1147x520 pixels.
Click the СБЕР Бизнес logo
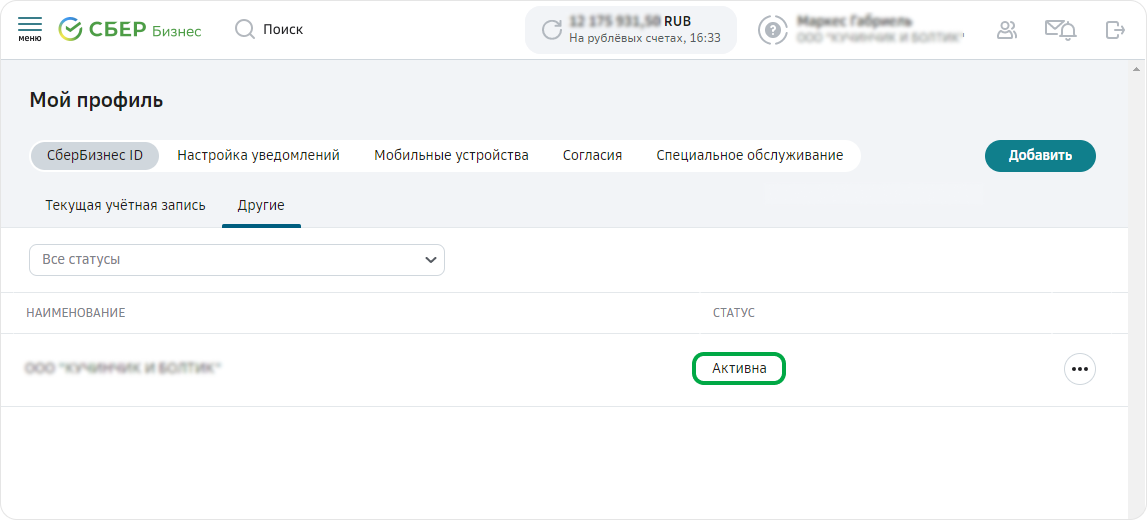tap(130, 29)
